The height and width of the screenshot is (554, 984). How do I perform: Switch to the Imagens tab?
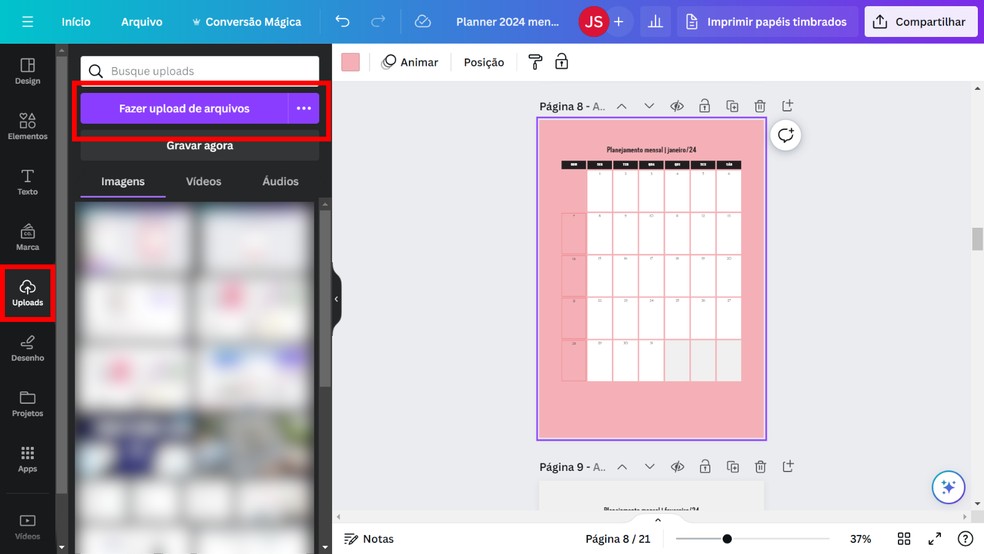[123, 181]
